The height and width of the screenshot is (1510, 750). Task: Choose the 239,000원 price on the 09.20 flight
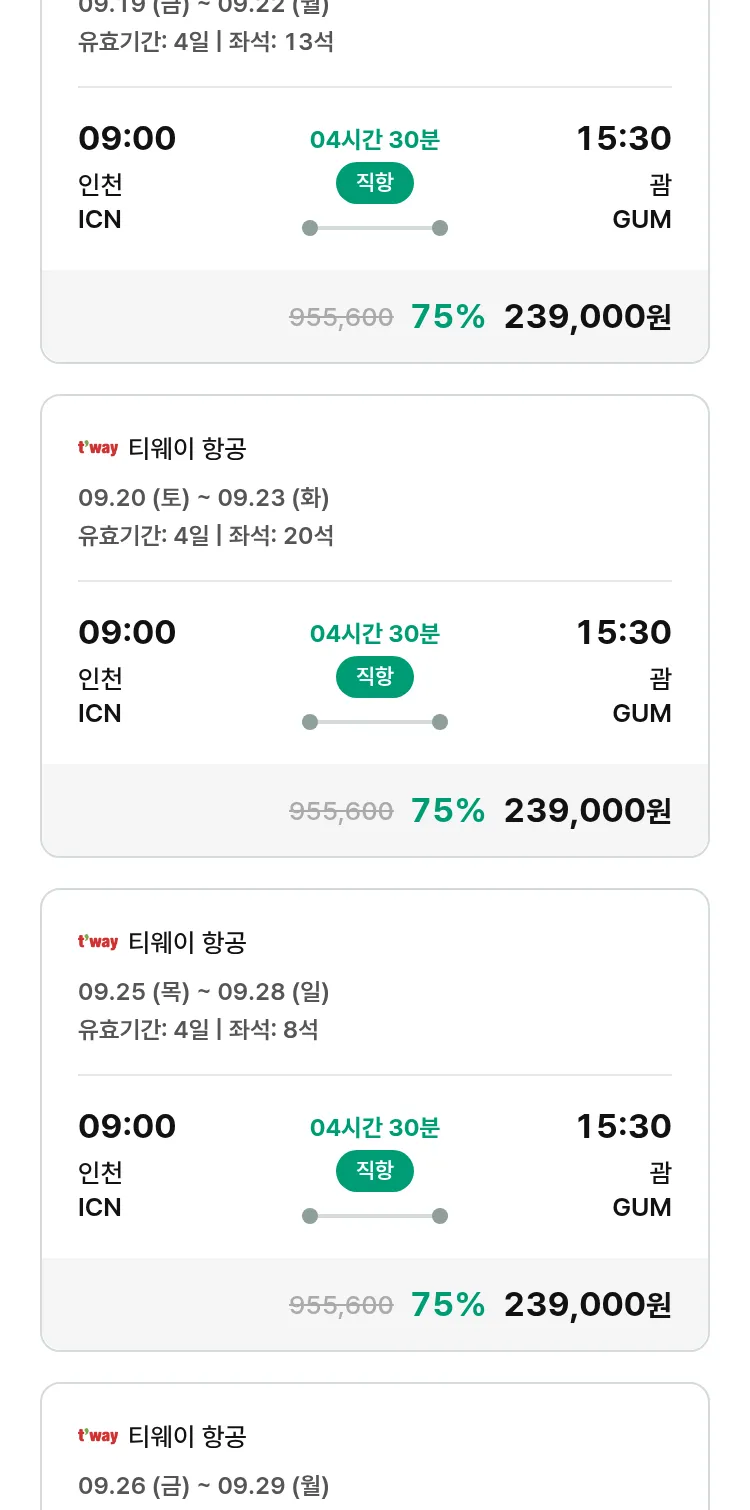[587, 811]
